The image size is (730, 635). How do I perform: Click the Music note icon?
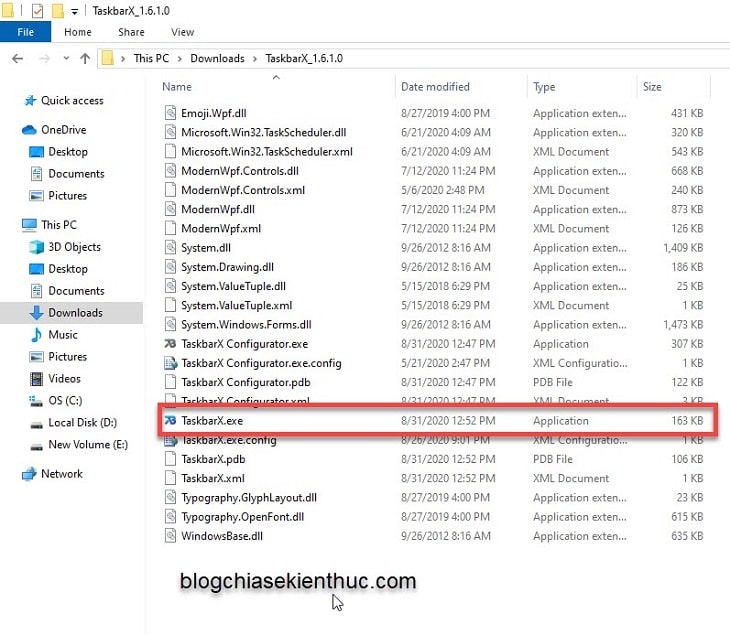[36, 335]
